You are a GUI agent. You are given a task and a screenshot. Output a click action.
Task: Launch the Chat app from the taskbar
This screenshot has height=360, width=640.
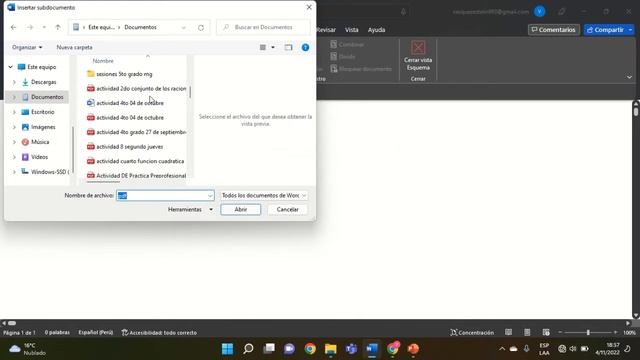(x=289, y=349)
